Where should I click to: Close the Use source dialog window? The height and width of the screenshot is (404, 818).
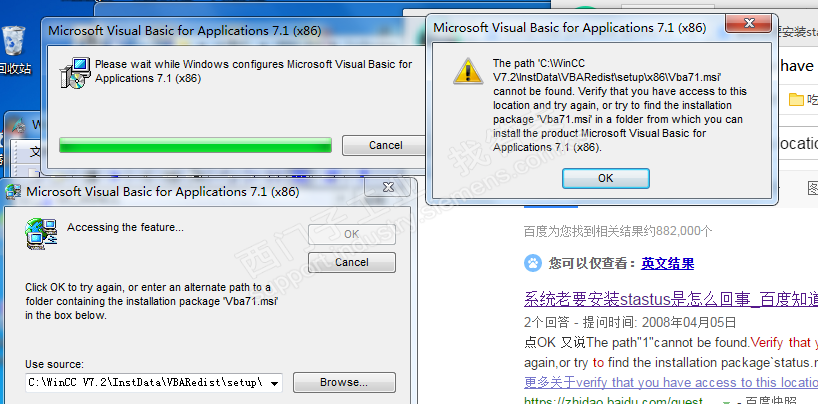coord(388,187)
